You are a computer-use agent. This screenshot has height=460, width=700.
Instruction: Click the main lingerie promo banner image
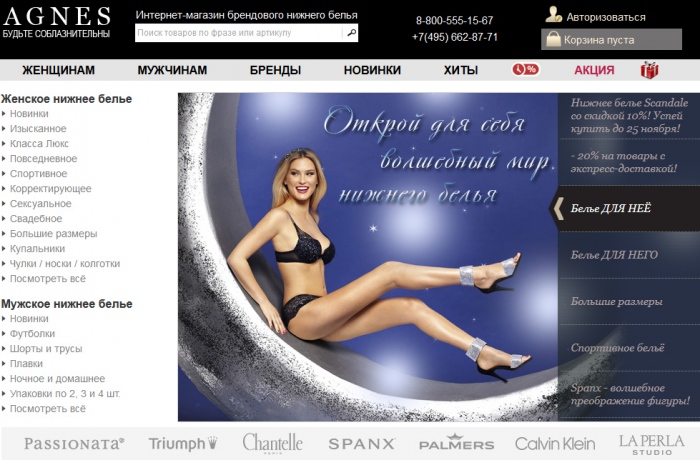(368, 257)
